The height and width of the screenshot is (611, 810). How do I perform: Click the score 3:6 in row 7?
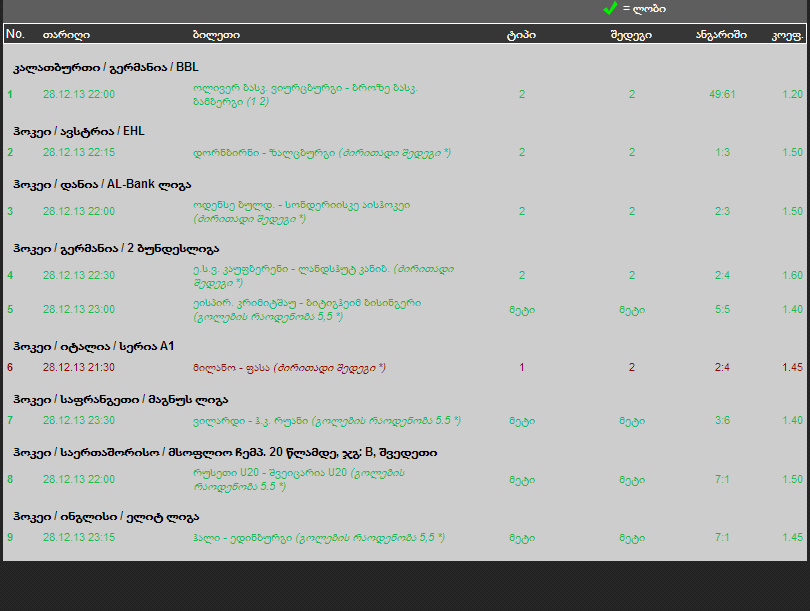pyautogui.click(x=722, y=420)
